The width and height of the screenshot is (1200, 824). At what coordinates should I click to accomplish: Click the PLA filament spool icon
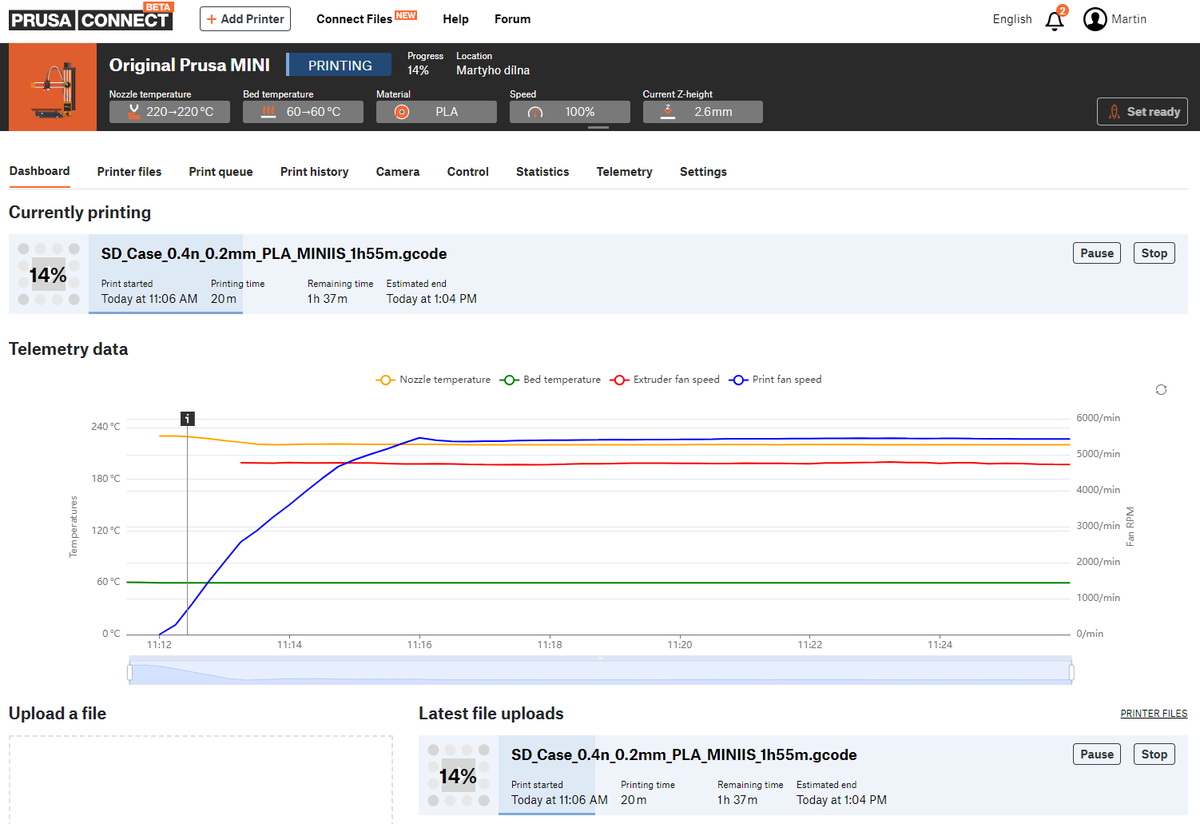tap(401, 112)
